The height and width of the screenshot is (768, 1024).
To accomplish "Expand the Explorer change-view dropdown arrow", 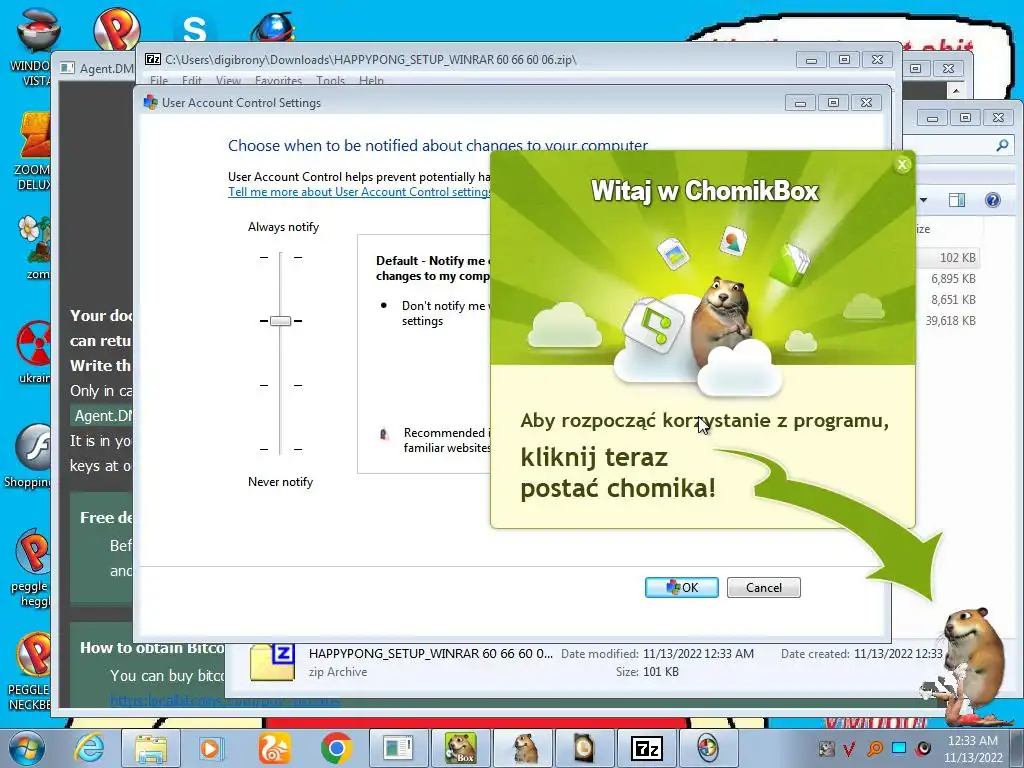I will 923,200.
